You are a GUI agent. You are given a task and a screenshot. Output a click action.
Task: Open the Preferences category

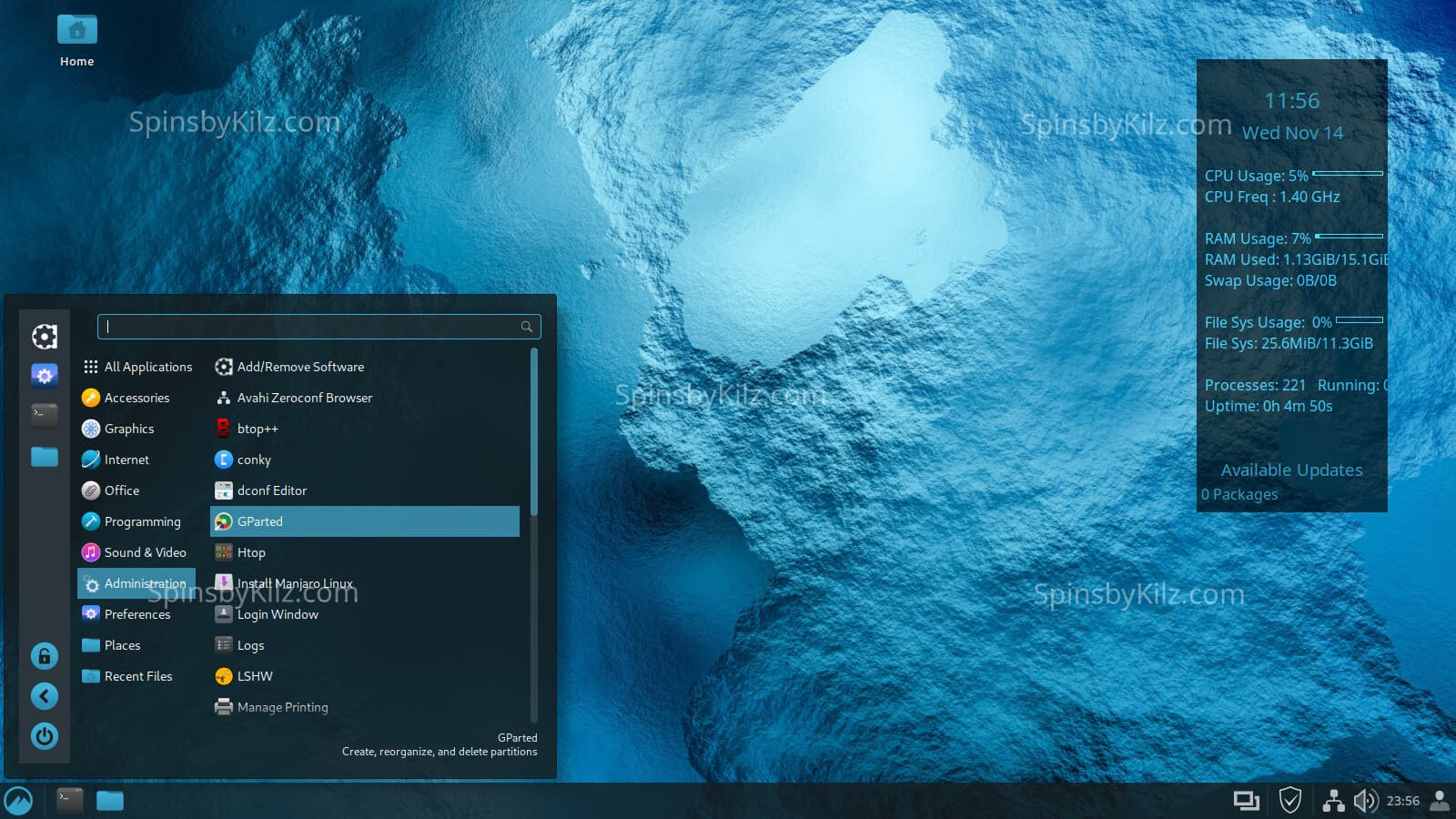coord(136,614)
